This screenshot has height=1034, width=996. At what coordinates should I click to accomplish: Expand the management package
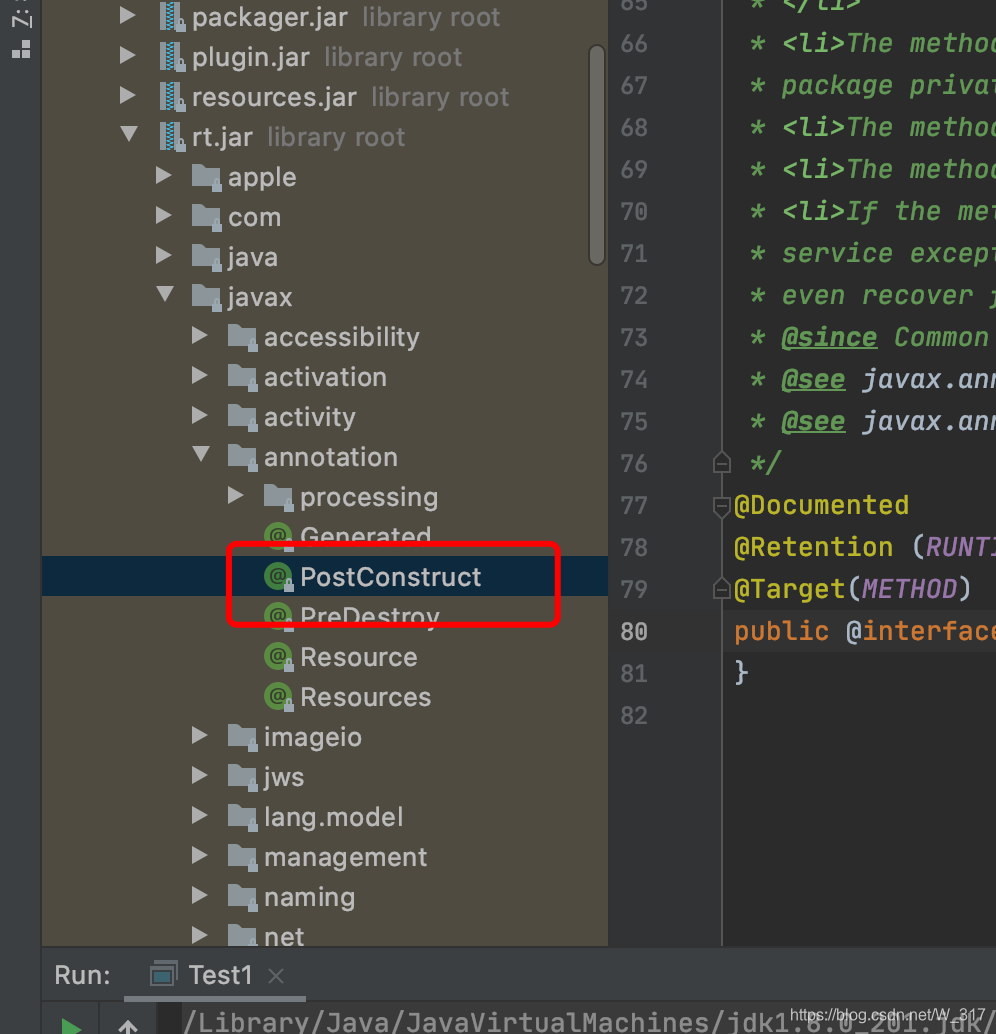point(200,855)
